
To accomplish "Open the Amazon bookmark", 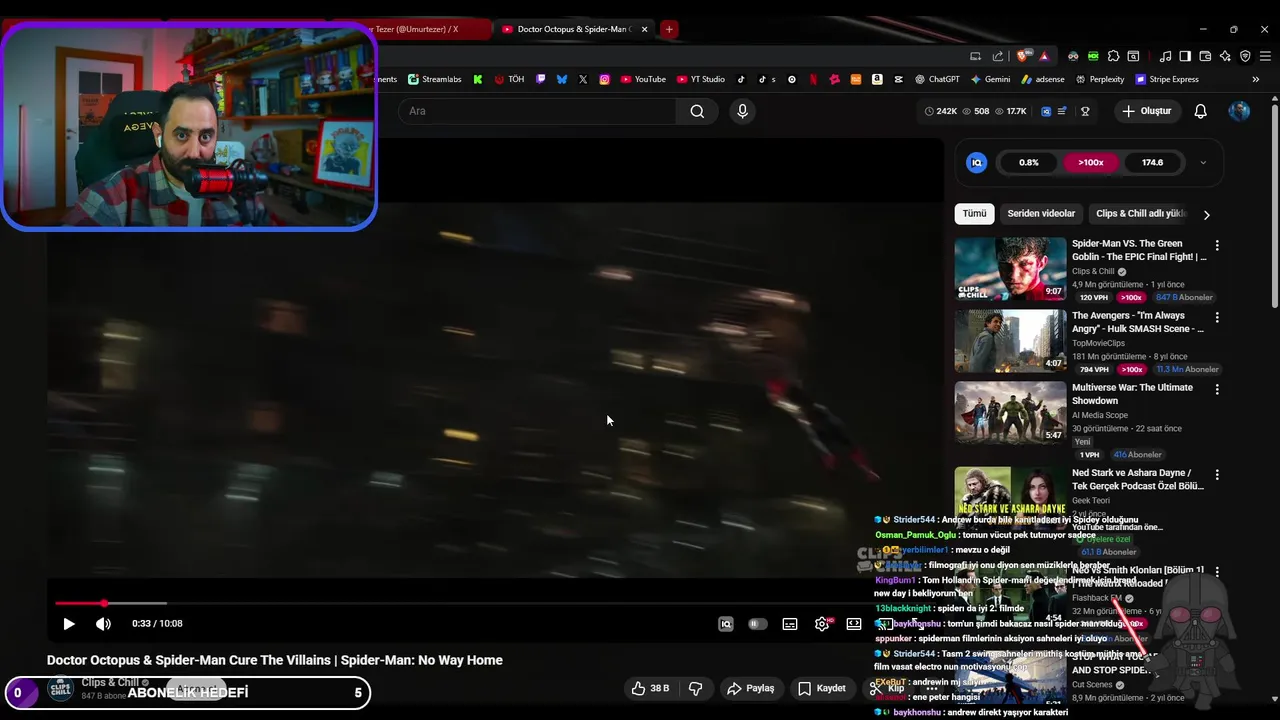I will click(877, 79).
